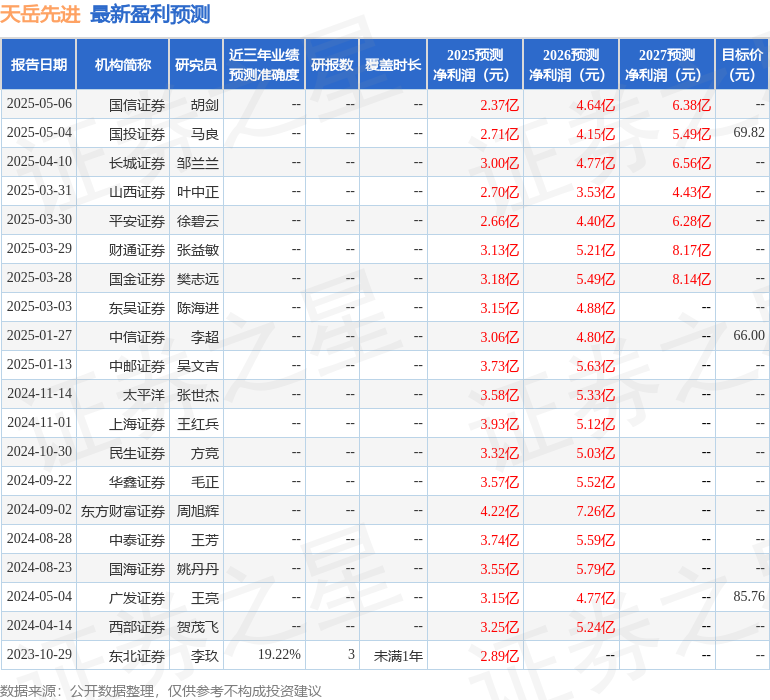This screenshot has height=700, width=770.
Task: Click the 研报数 column header
Action: [332, 64]
